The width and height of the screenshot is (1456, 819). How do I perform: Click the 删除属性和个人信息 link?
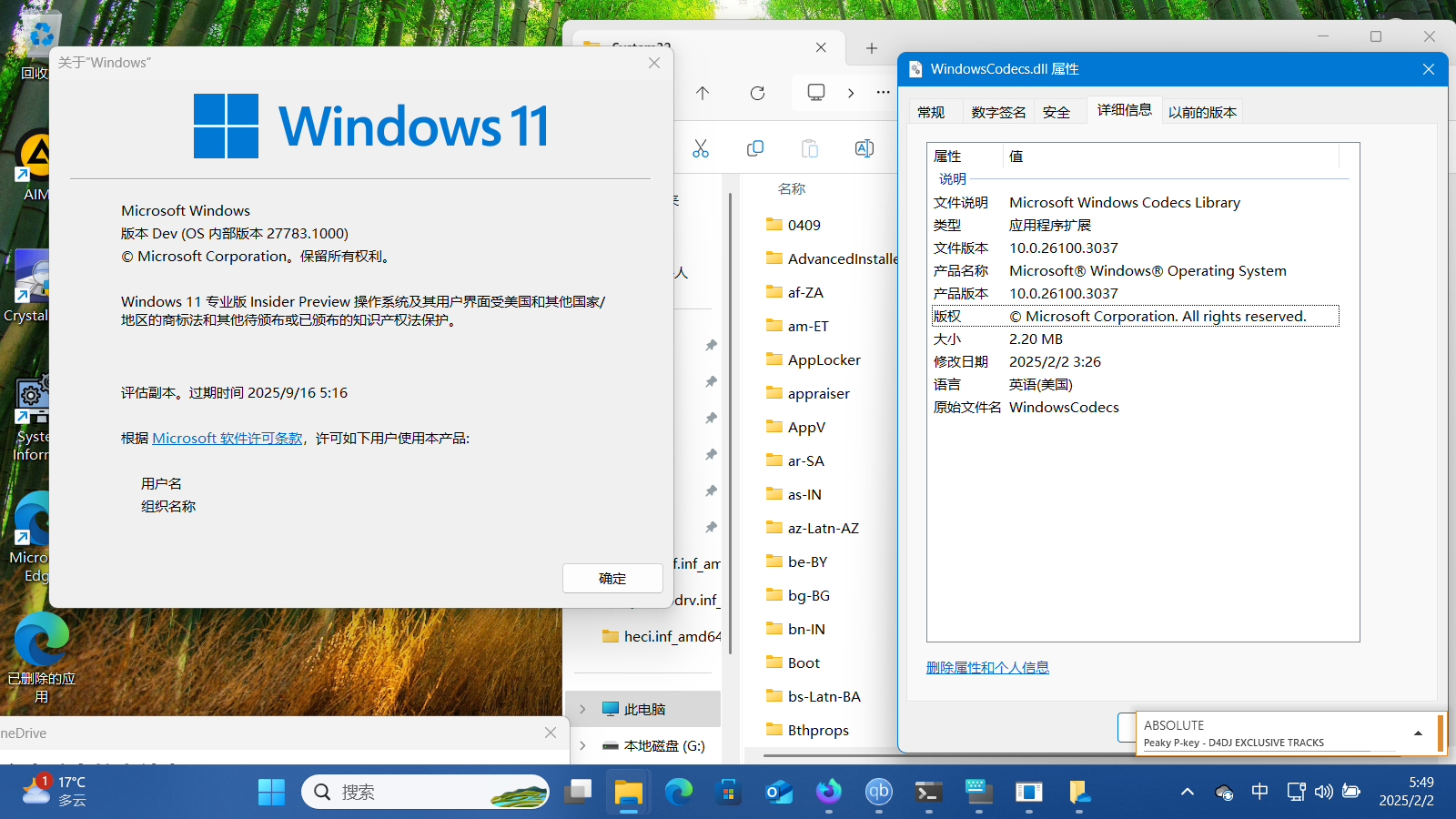987,667
